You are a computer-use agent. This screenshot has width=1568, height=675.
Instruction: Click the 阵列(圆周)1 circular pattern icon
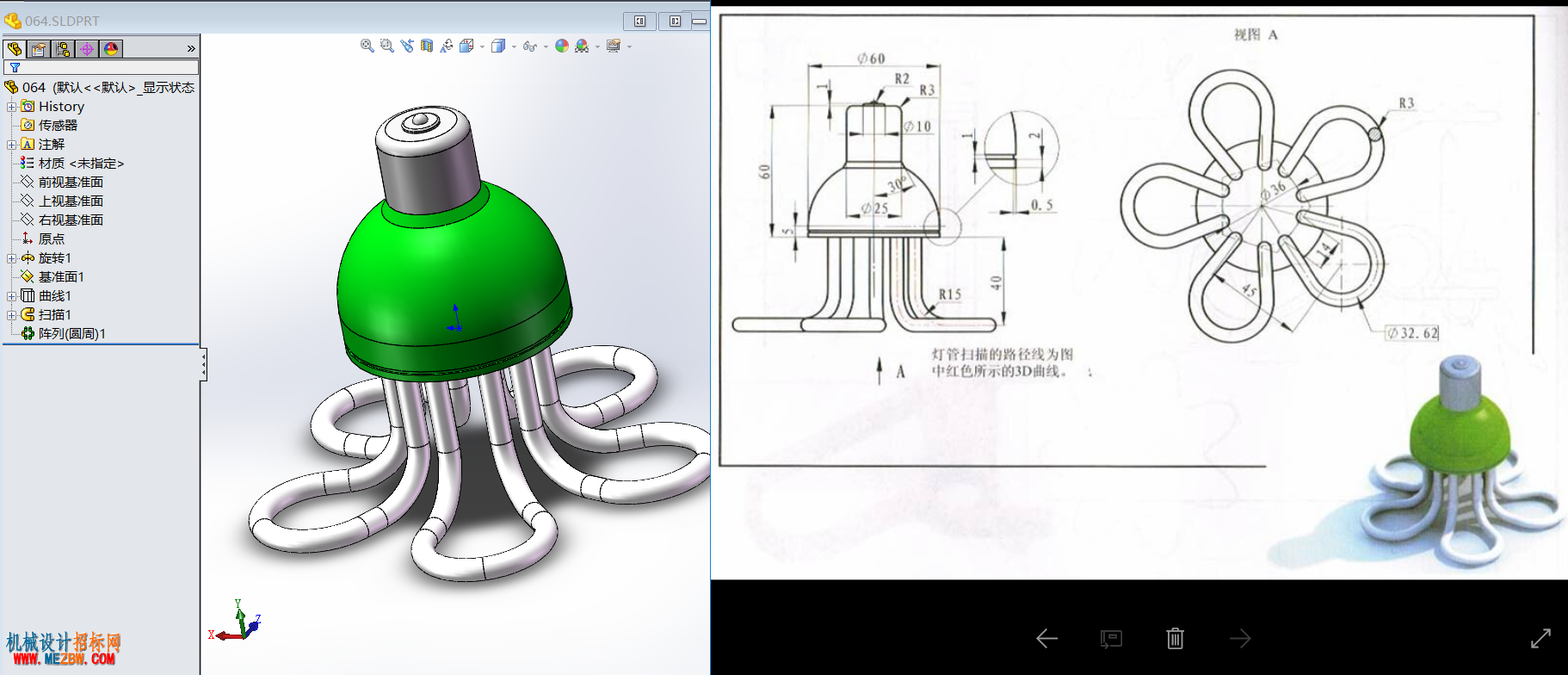click(28, 333)
